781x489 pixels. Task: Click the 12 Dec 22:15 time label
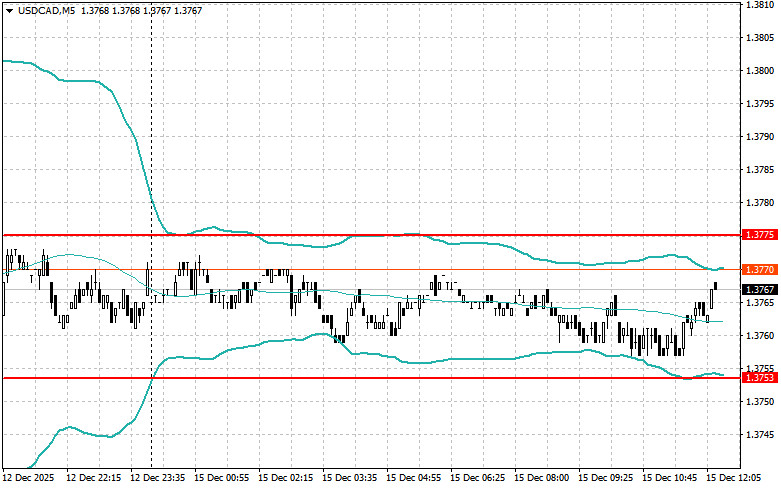coord(94,478)
